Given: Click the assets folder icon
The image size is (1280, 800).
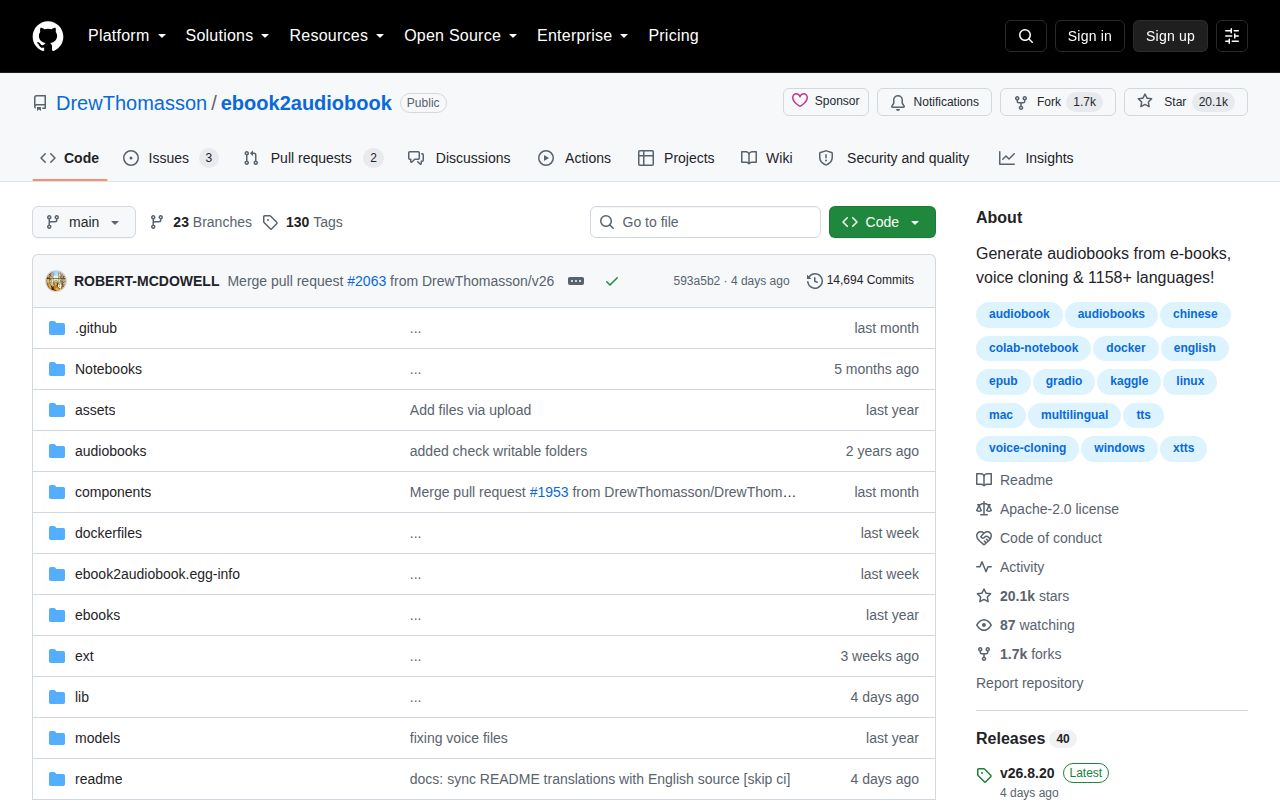Looking at the screenshot, I should [57, 410].
